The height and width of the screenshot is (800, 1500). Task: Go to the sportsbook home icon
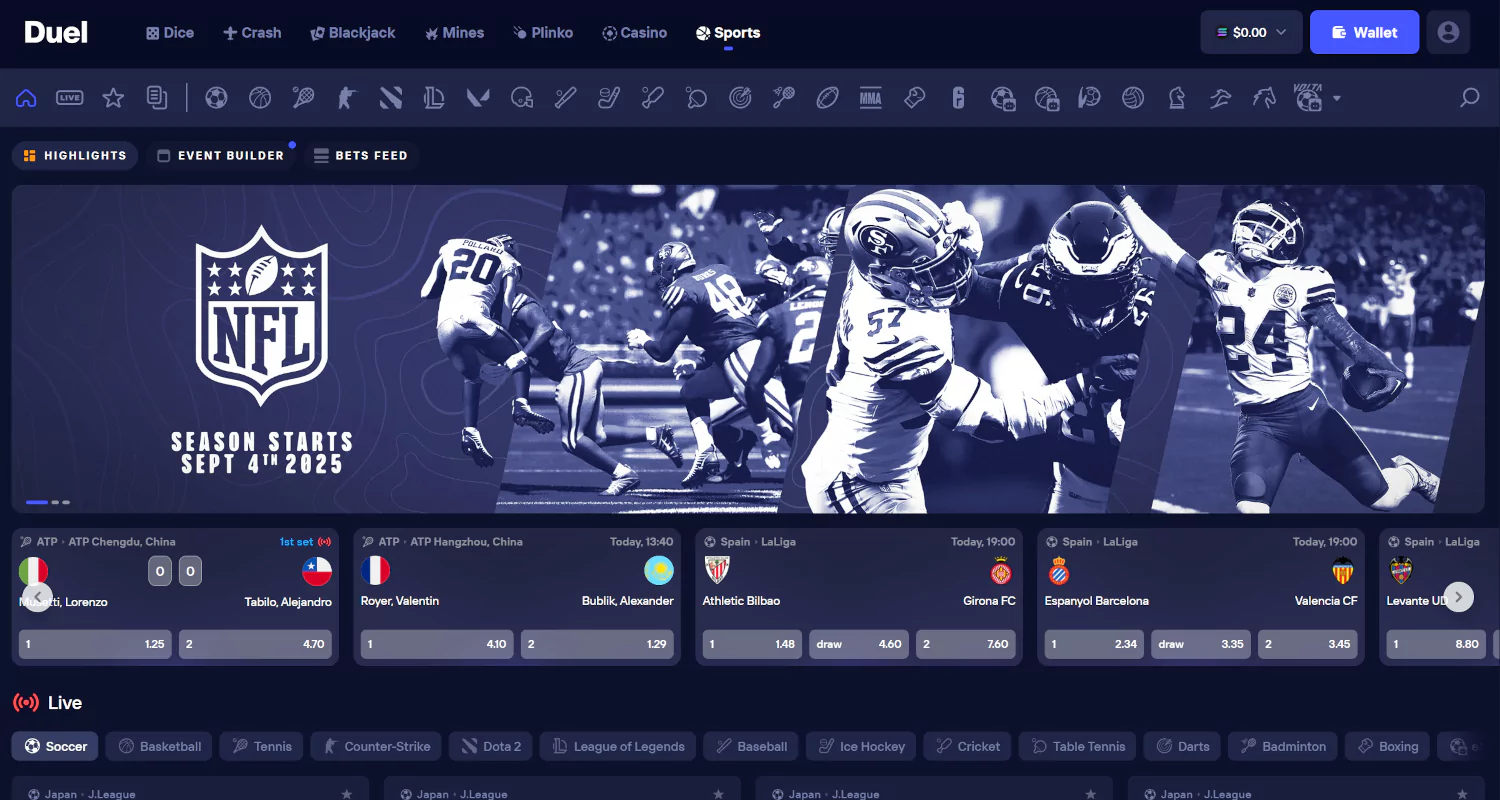(26, 97)
